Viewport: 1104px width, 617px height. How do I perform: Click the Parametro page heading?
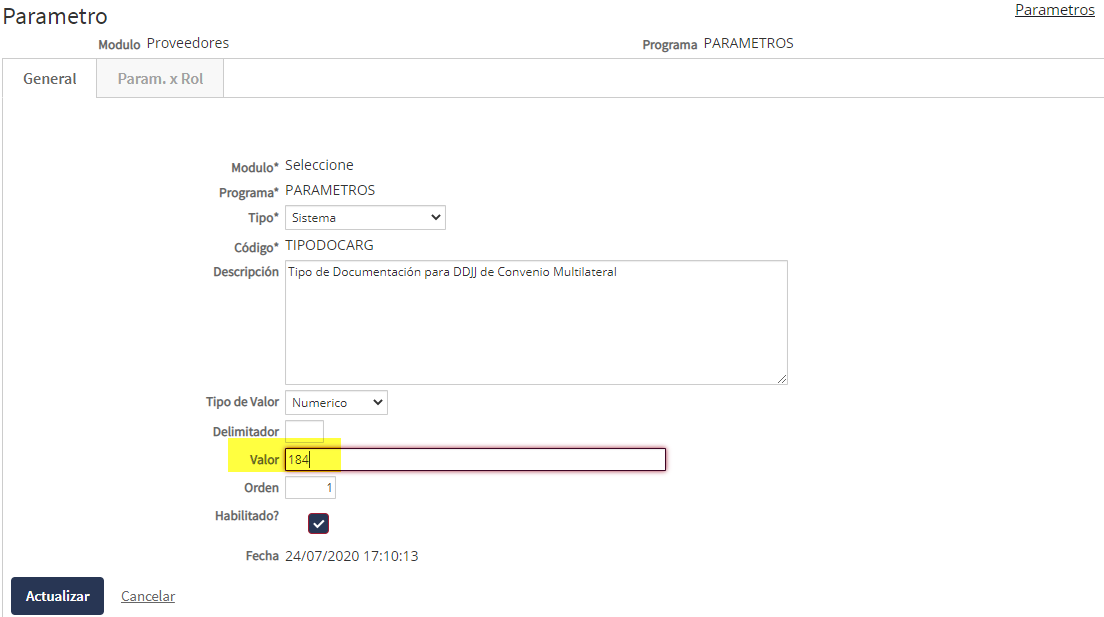[55, 17]
